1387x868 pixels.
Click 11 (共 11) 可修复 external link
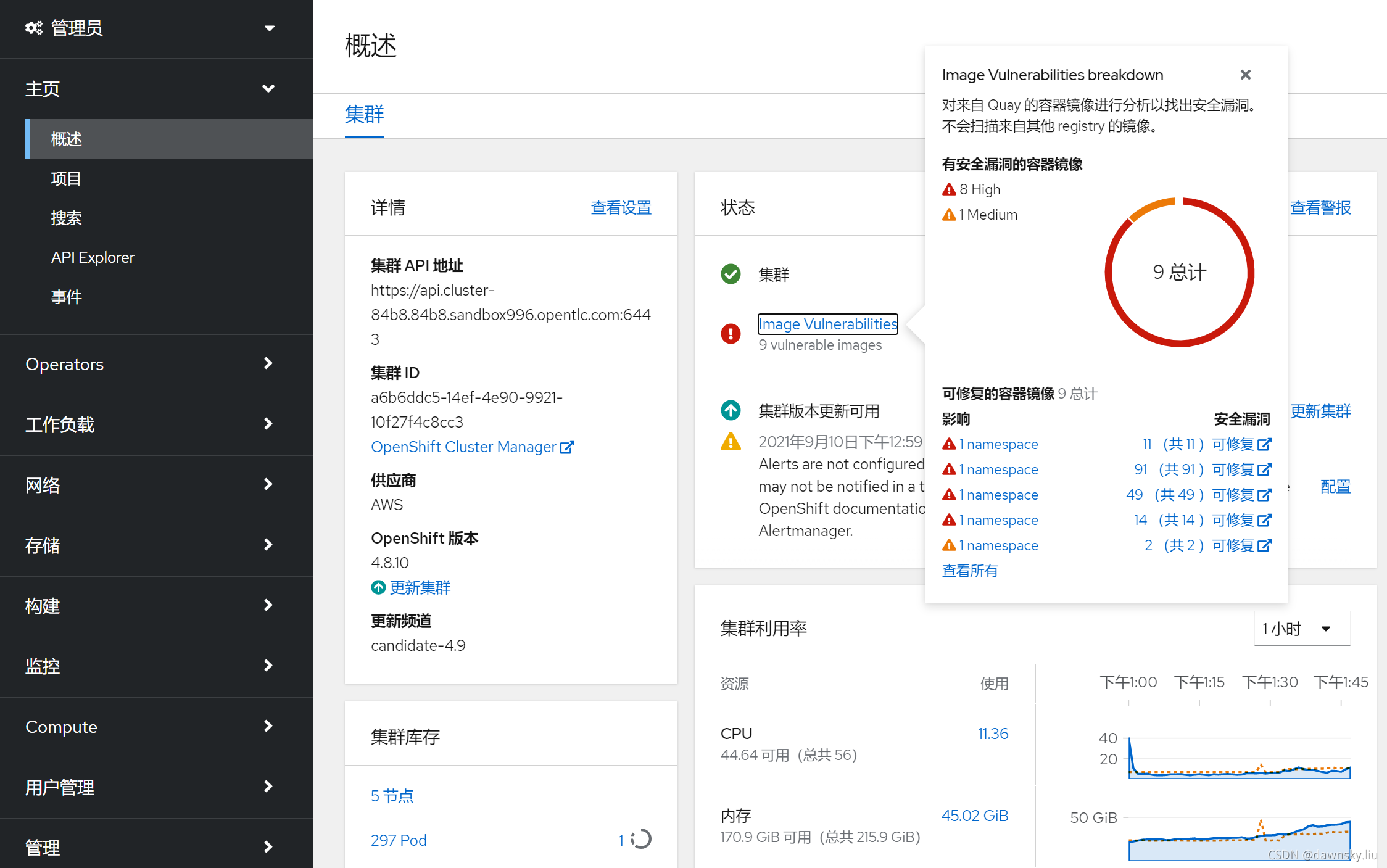tap(1207, 444)
